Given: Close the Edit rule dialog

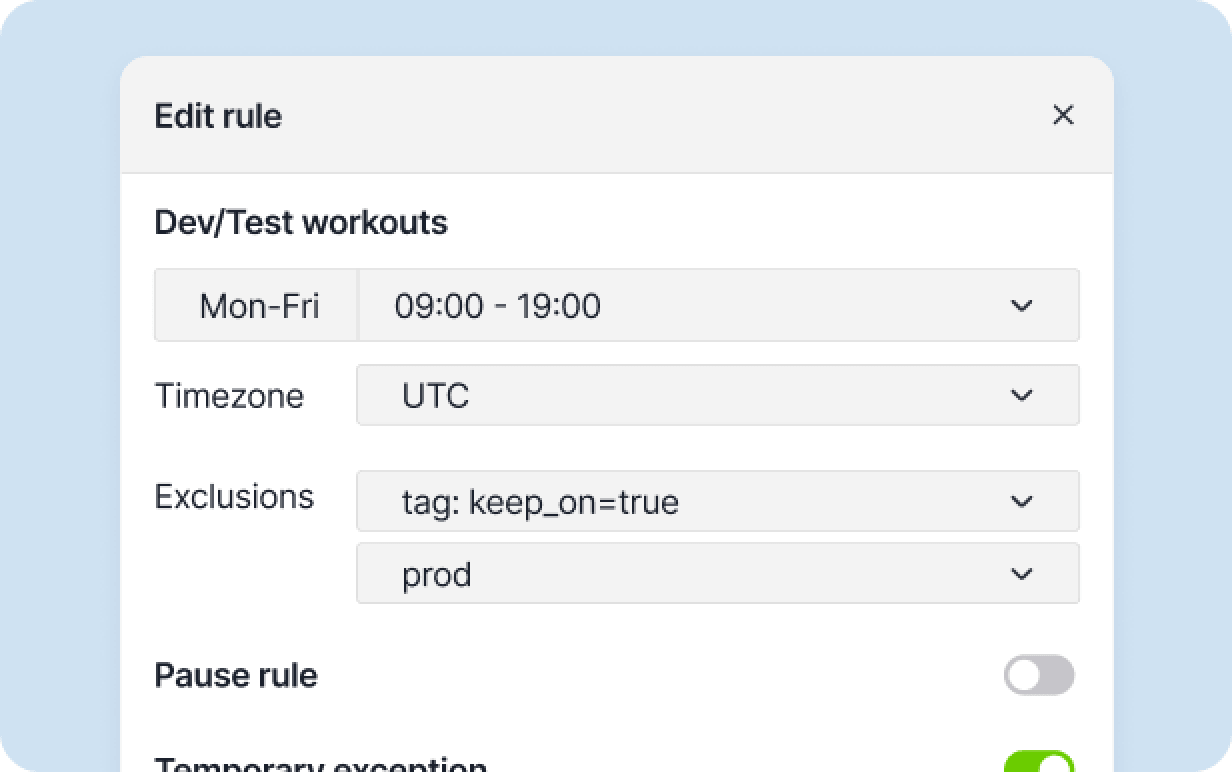Looking at the screenshot, I should click(x=1063, y=115).
